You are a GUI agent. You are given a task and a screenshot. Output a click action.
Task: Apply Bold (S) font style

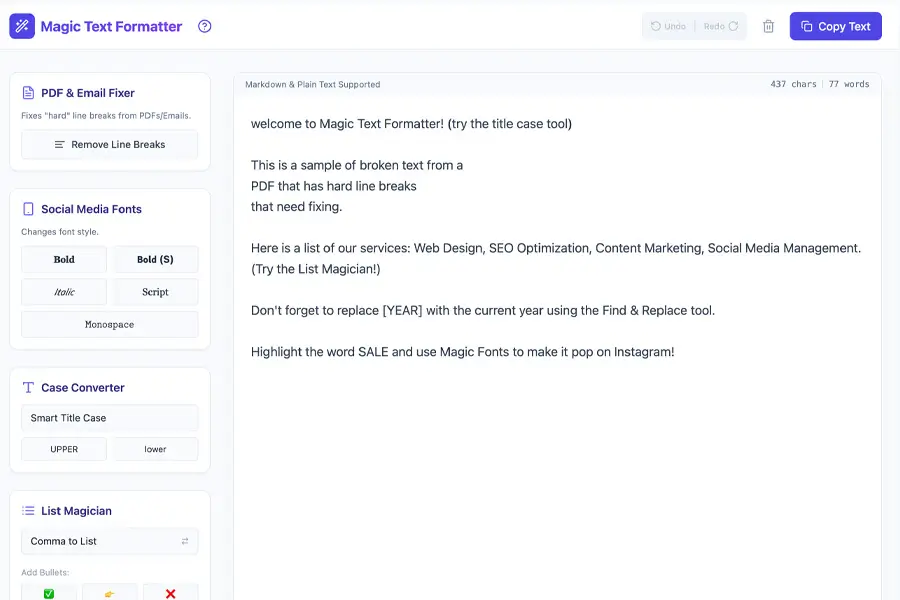pos(155,259)
